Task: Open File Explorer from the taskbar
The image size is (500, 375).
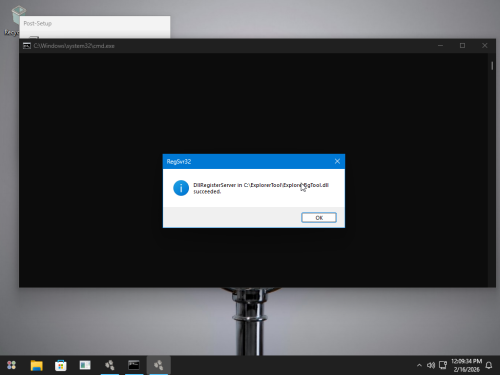Action: pyautogui.click(x=36, y=365)
